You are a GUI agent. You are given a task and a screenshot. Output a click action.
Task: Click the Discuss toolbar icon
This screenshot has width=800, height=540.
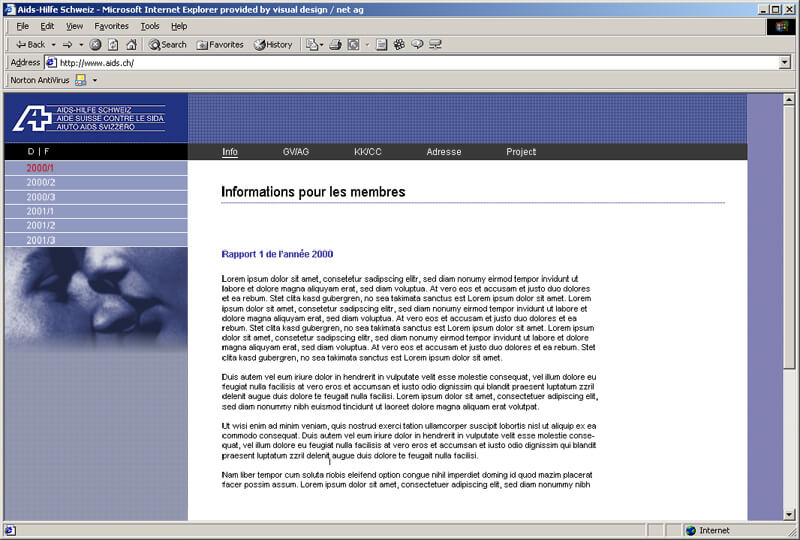pyautogui.click(x=381, y=45)
